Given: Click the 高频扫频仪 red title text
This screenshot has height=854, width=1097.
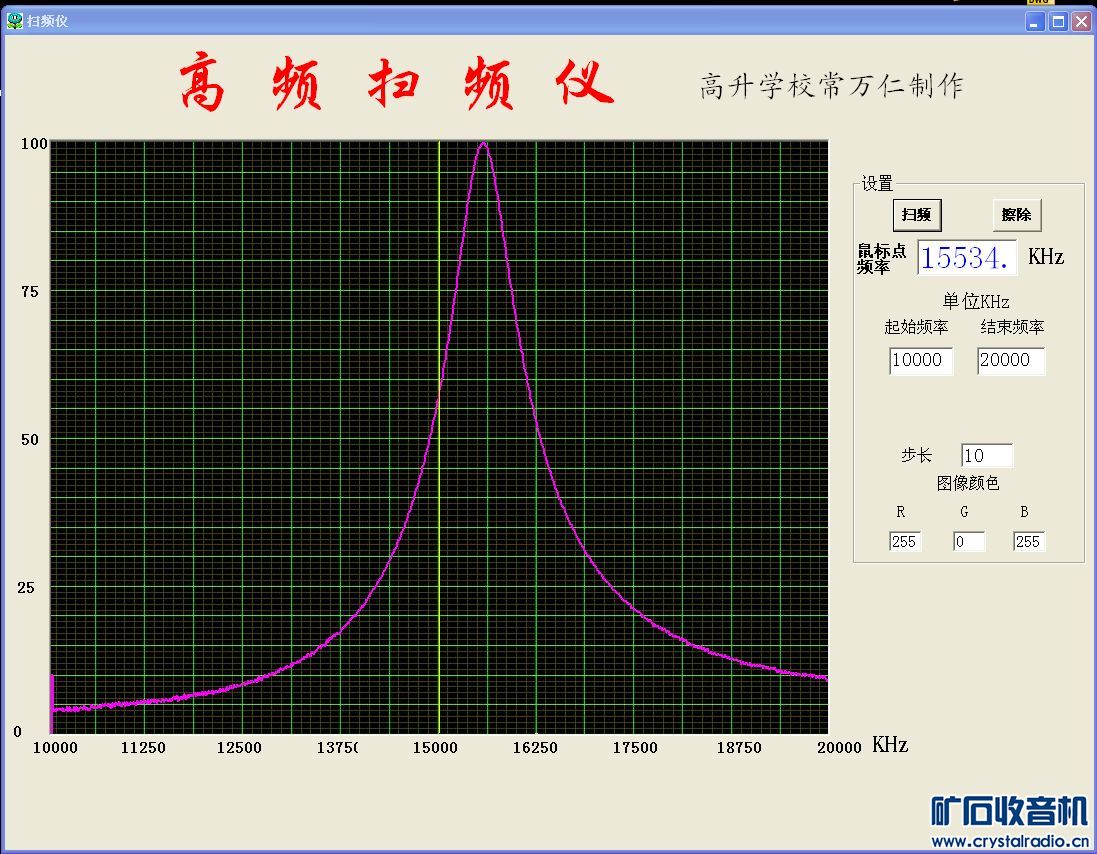Looking at the screenshot, I should click(397, 83).
